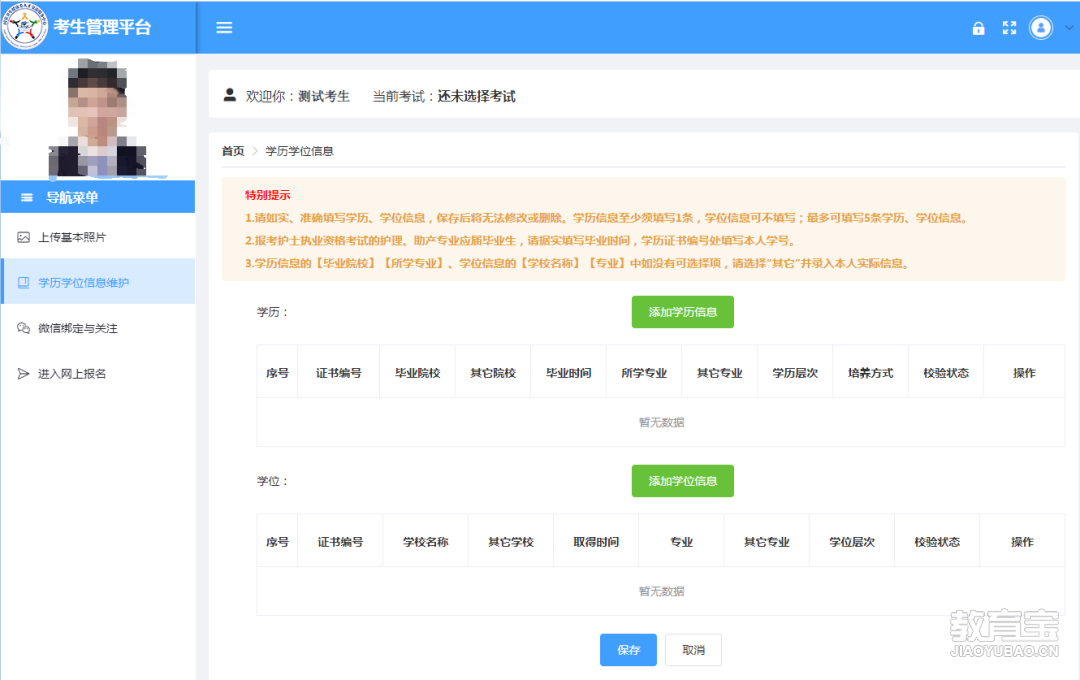This screenshot has height=680, width=1080.
Task: Click the 取消 cancel button
Action: point(693,649)
